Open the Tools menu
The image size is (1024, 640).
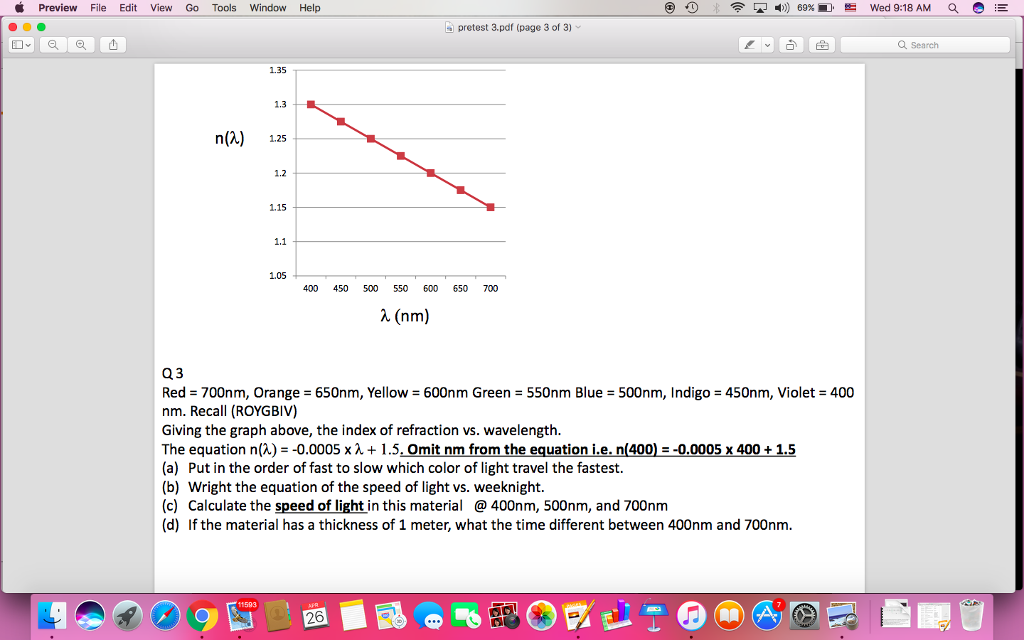point(223,8)
